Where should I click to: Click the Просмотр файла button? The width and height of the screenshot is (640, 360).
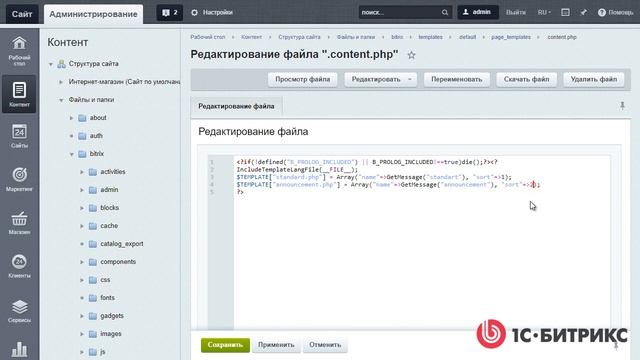click(x=302, y=79)
